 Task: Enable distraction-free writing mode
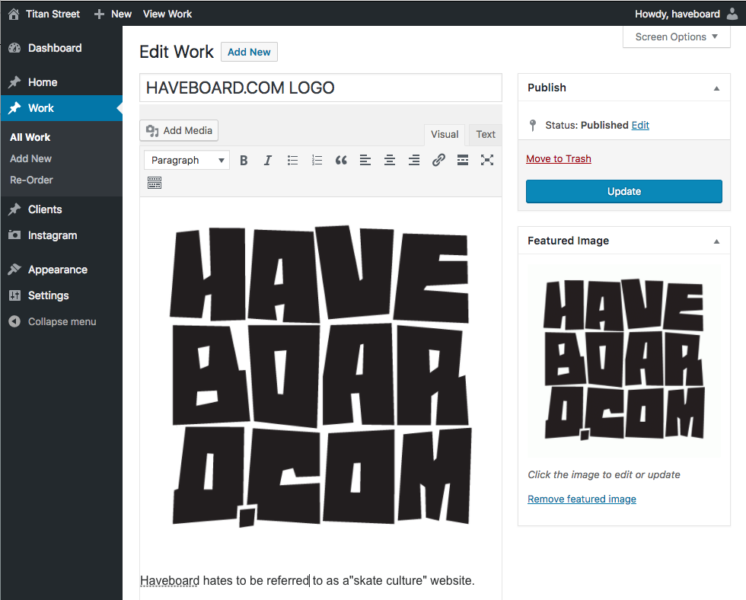[x=487, y=160]
